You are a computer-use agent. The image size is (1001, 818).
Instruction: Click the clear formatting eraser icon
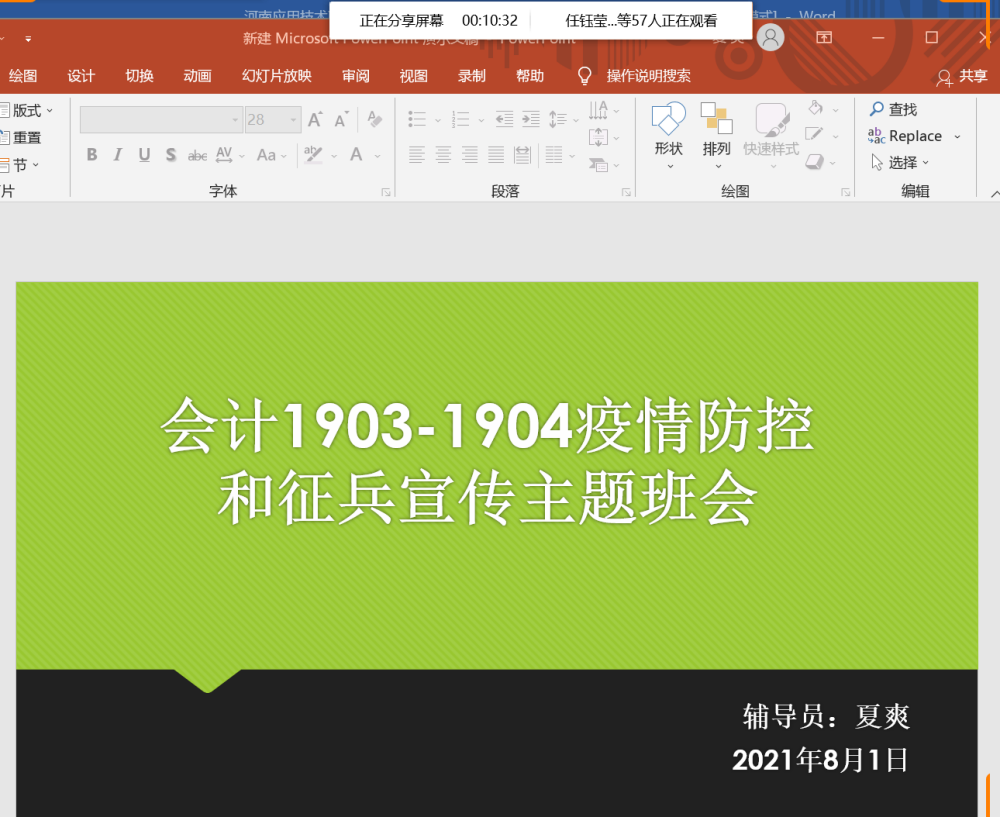[375, 119]
